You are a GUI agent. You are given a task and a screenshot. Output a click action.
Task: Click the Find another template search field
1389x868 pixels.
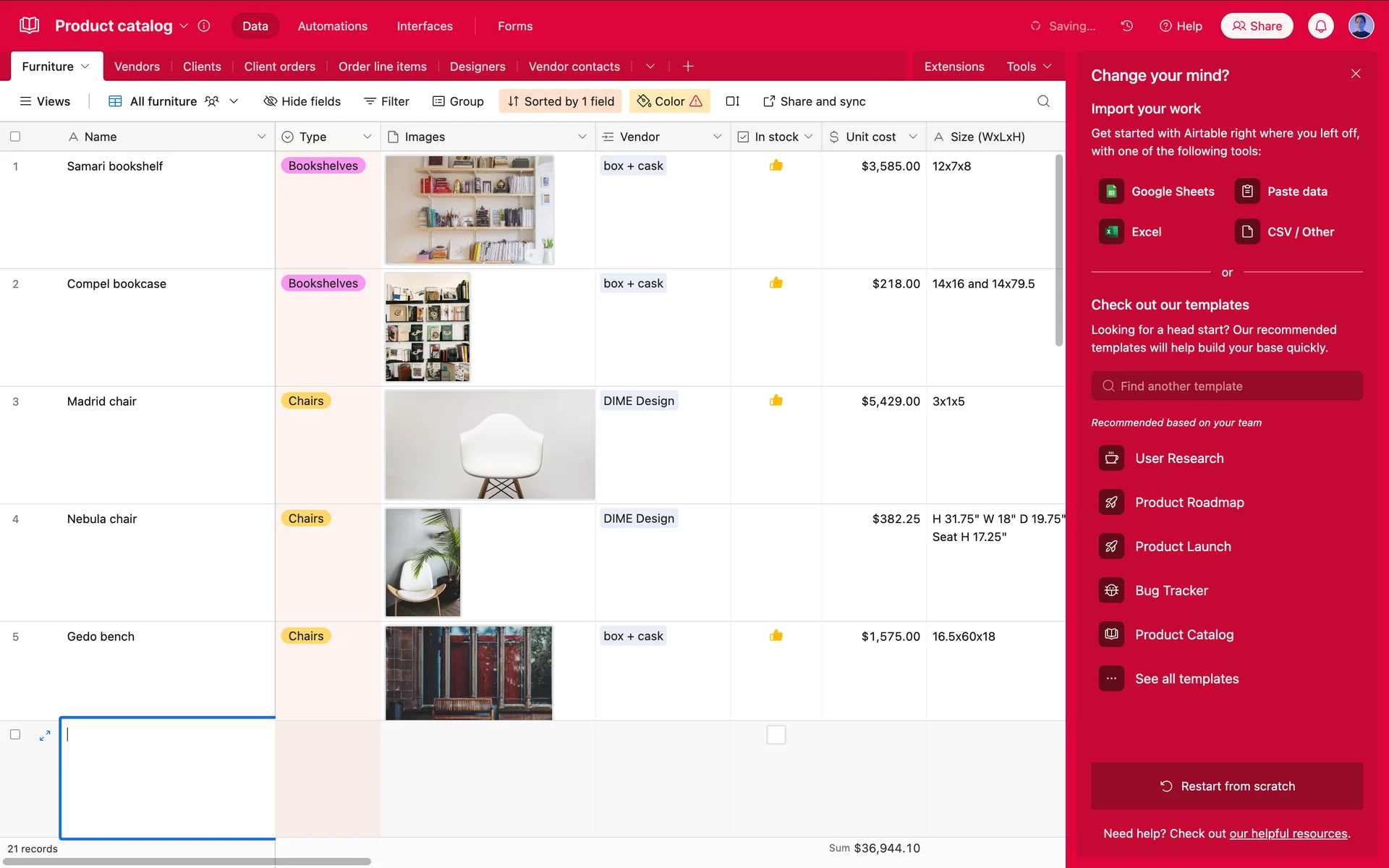point(1227,386)
